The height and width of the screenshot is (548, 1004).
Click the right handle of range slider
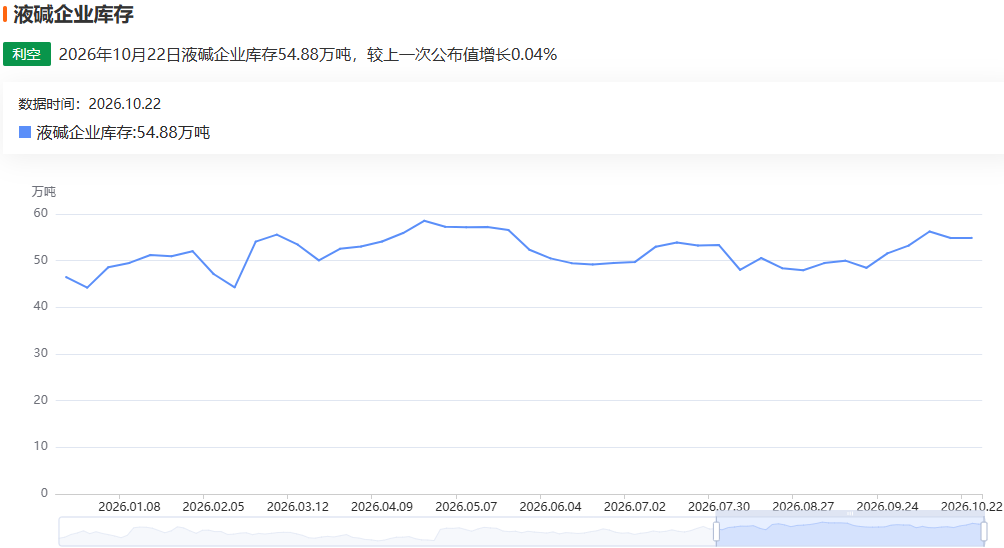984,531
